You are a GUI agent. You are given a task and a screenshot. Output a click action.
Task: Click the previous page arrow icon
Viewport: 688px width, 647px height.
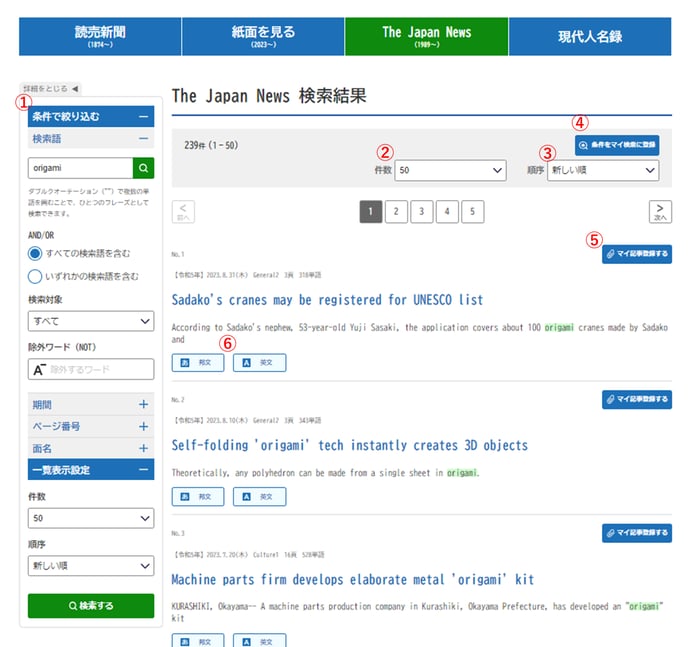click(x=183, y=211)
